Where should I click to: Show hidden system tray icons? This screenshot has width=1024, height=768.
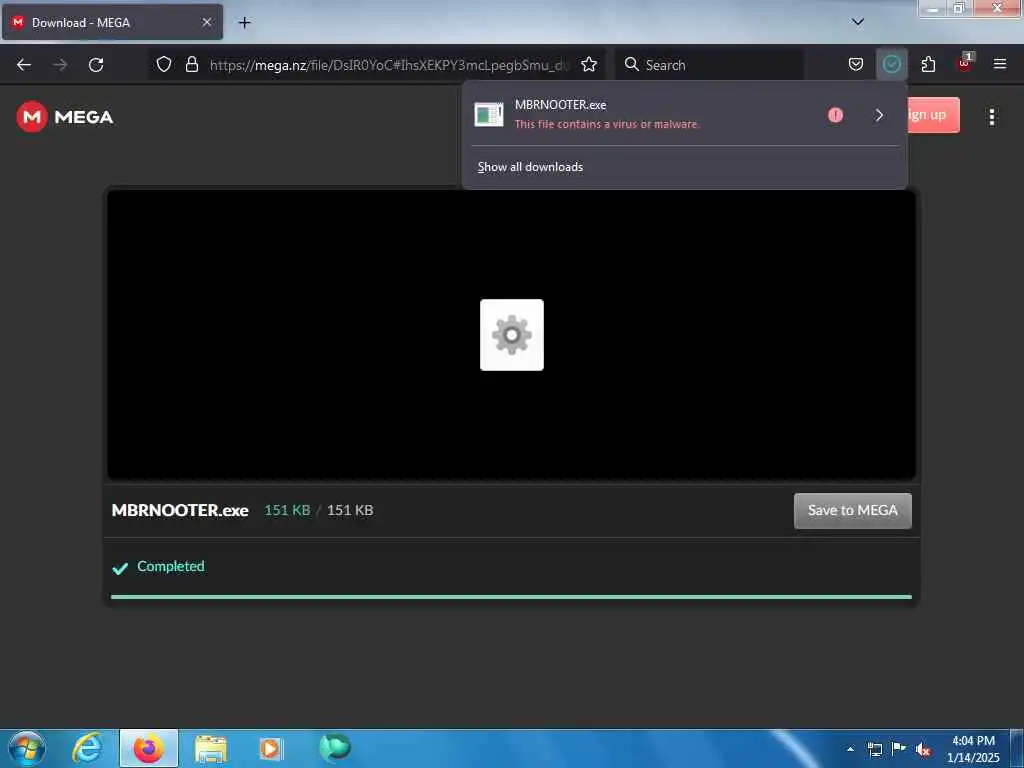[x=850, y=749]
